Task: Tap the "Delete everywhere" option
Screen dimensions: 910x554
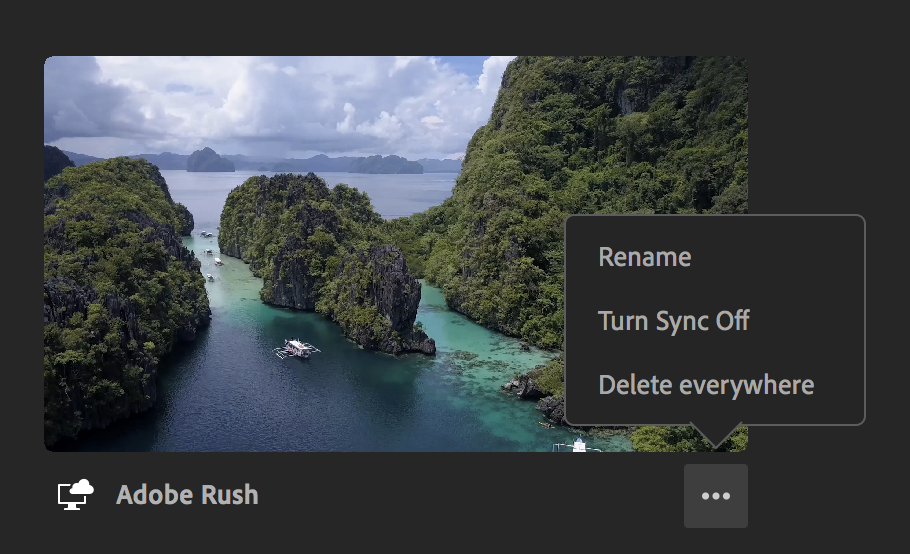Action: [706, 385]
